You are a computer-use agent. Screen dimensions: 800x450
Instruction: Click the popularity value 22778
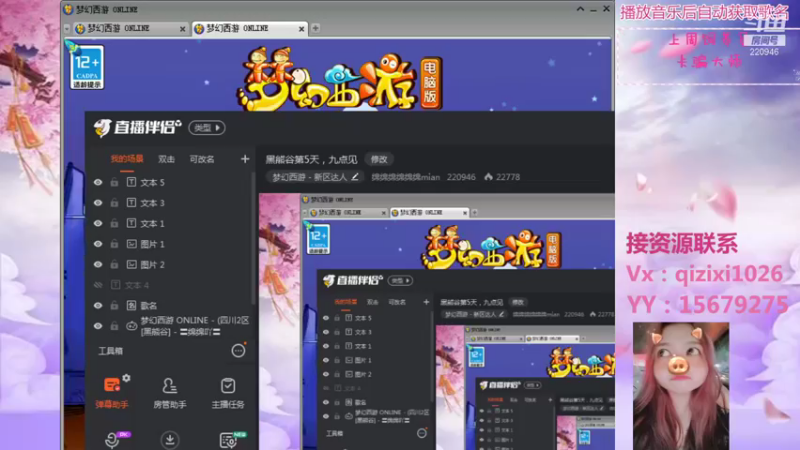tap(508, 177)
